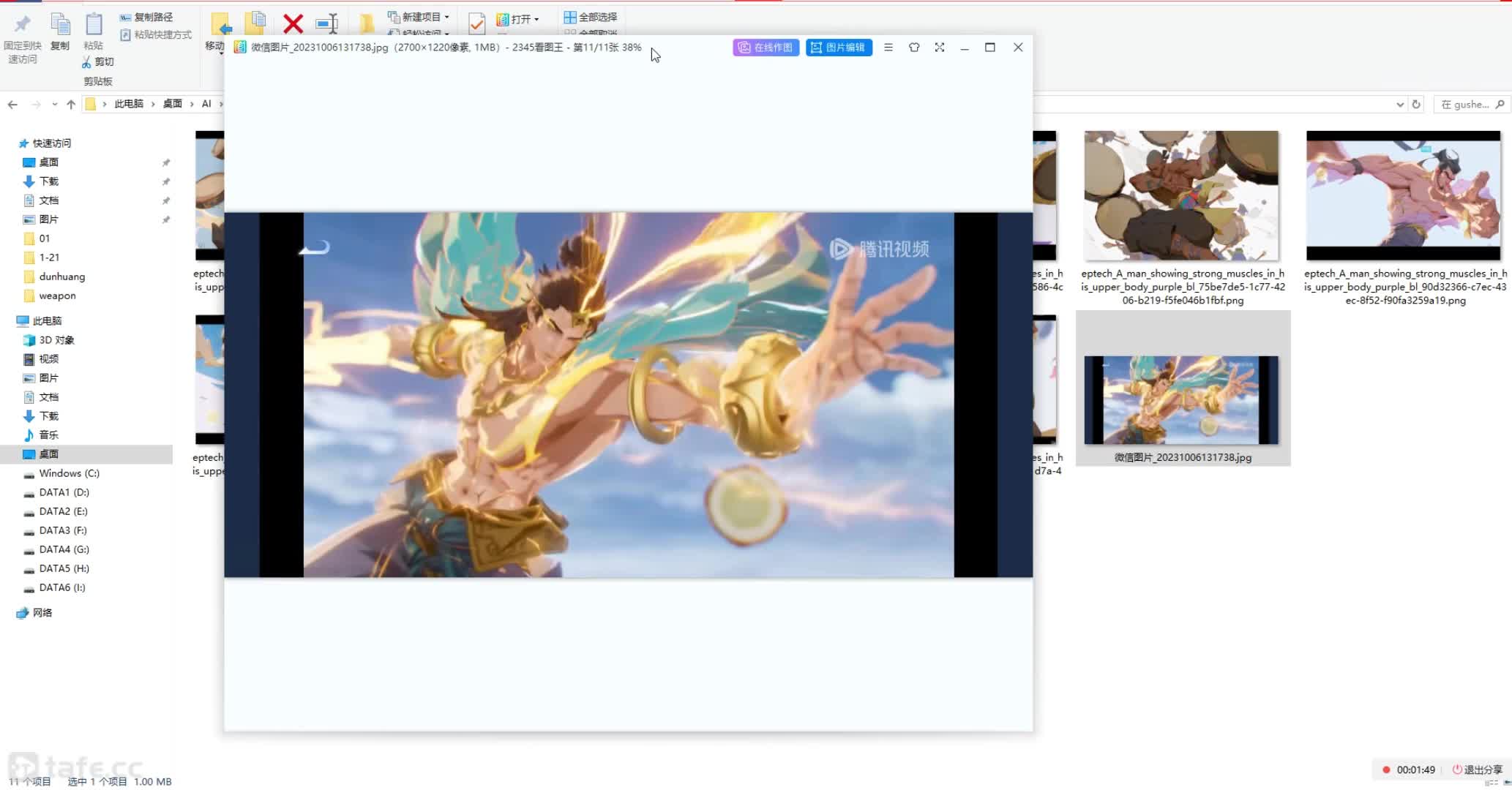1512x790 pixels.
Task: Enter fullscreen with the expand arrows icon
Action: click(x=940, y=48)
